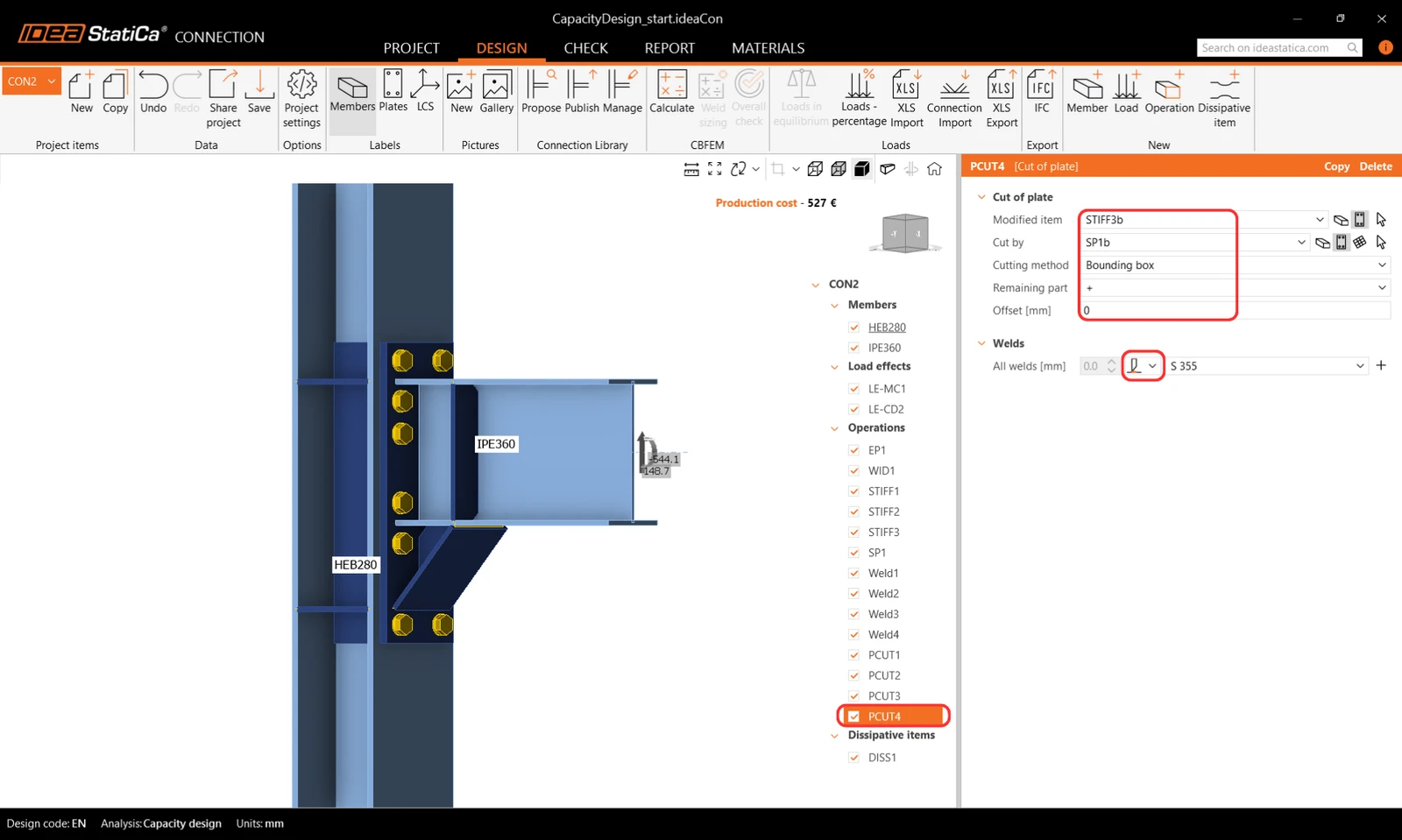The height and width of the screenshot is (840, 1402).
Task: Click the All welds size stepper
Action: point(1111,366)
